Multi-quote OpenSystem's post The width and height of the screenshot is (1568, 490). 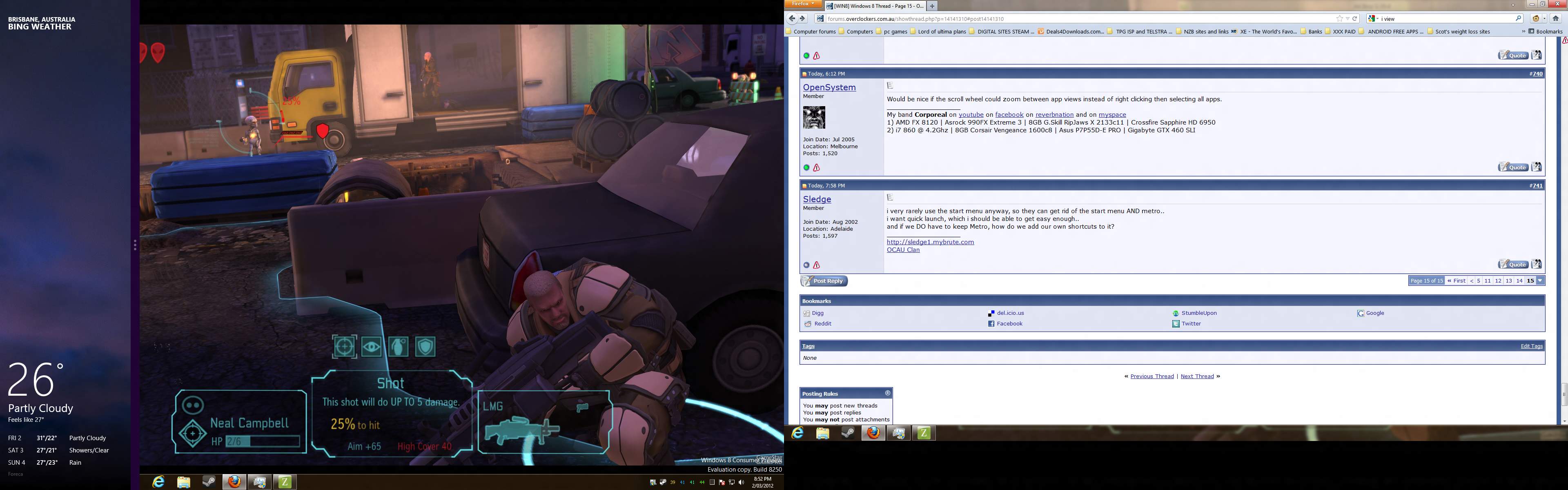click(1536, 167)
